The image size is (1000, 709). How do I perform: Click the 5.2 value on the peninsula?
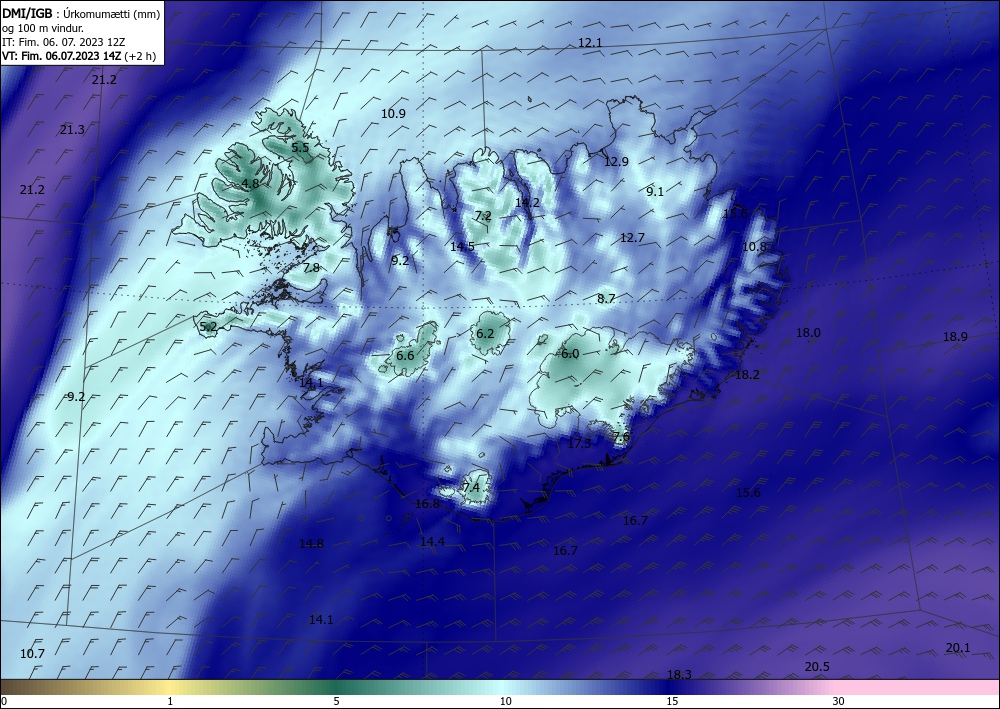(x=209, y=328)
